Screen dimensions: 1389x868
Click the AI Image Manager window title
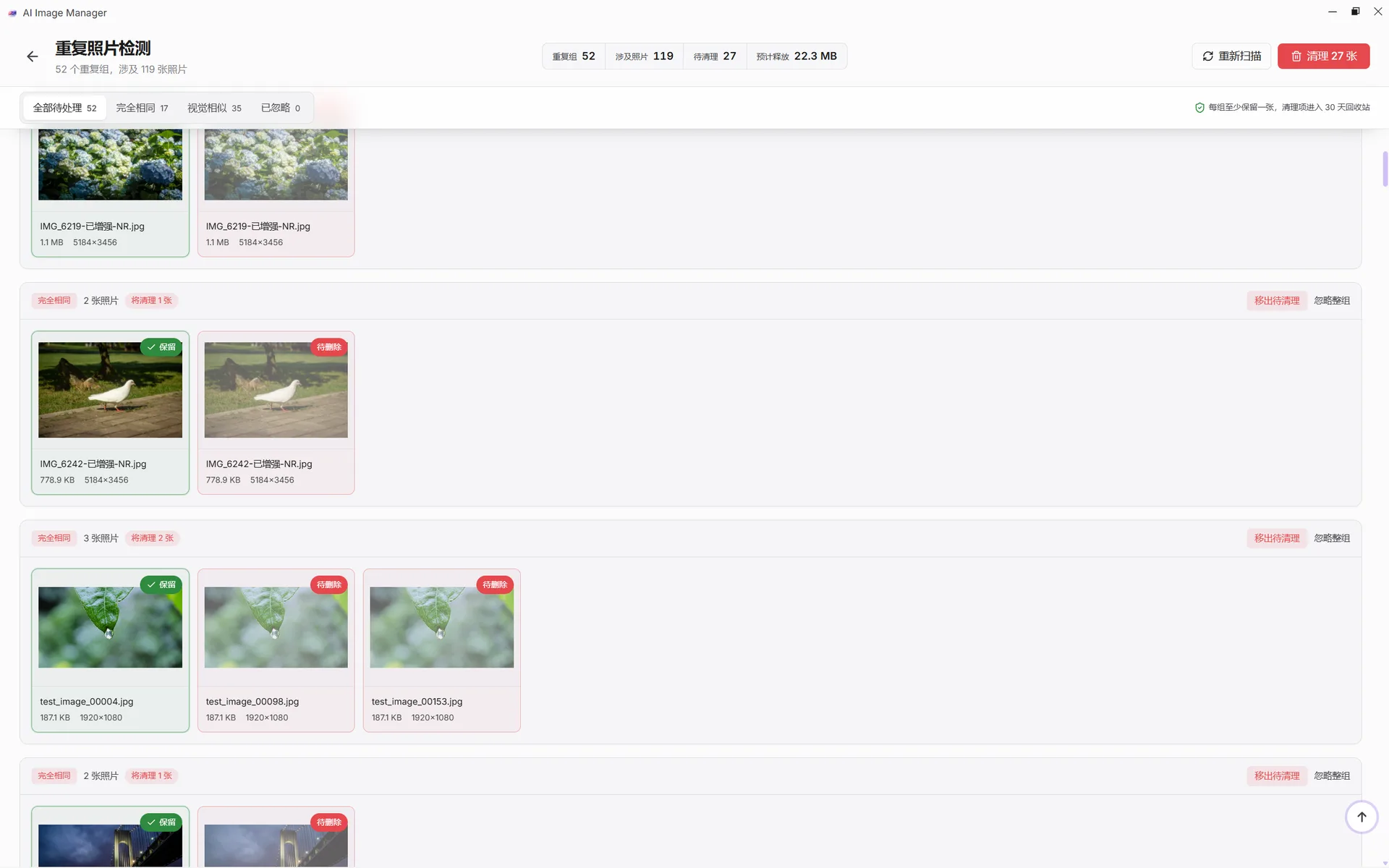64,13
